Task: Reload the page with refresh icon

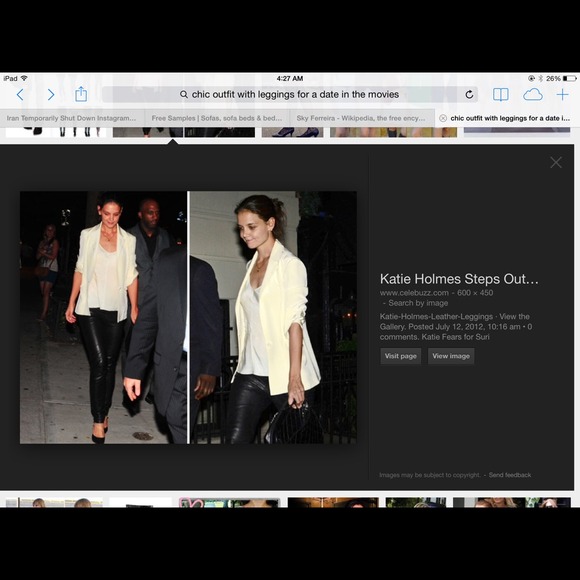Action: tap(469, 95)
